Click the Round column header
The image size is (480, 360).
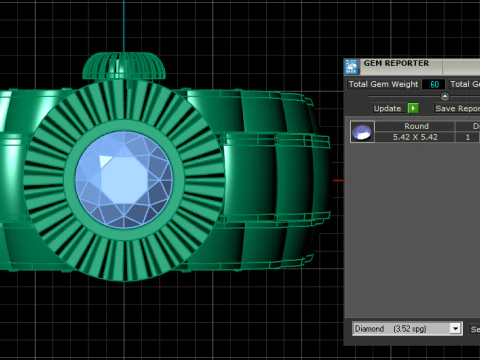[x=416, y=126]
